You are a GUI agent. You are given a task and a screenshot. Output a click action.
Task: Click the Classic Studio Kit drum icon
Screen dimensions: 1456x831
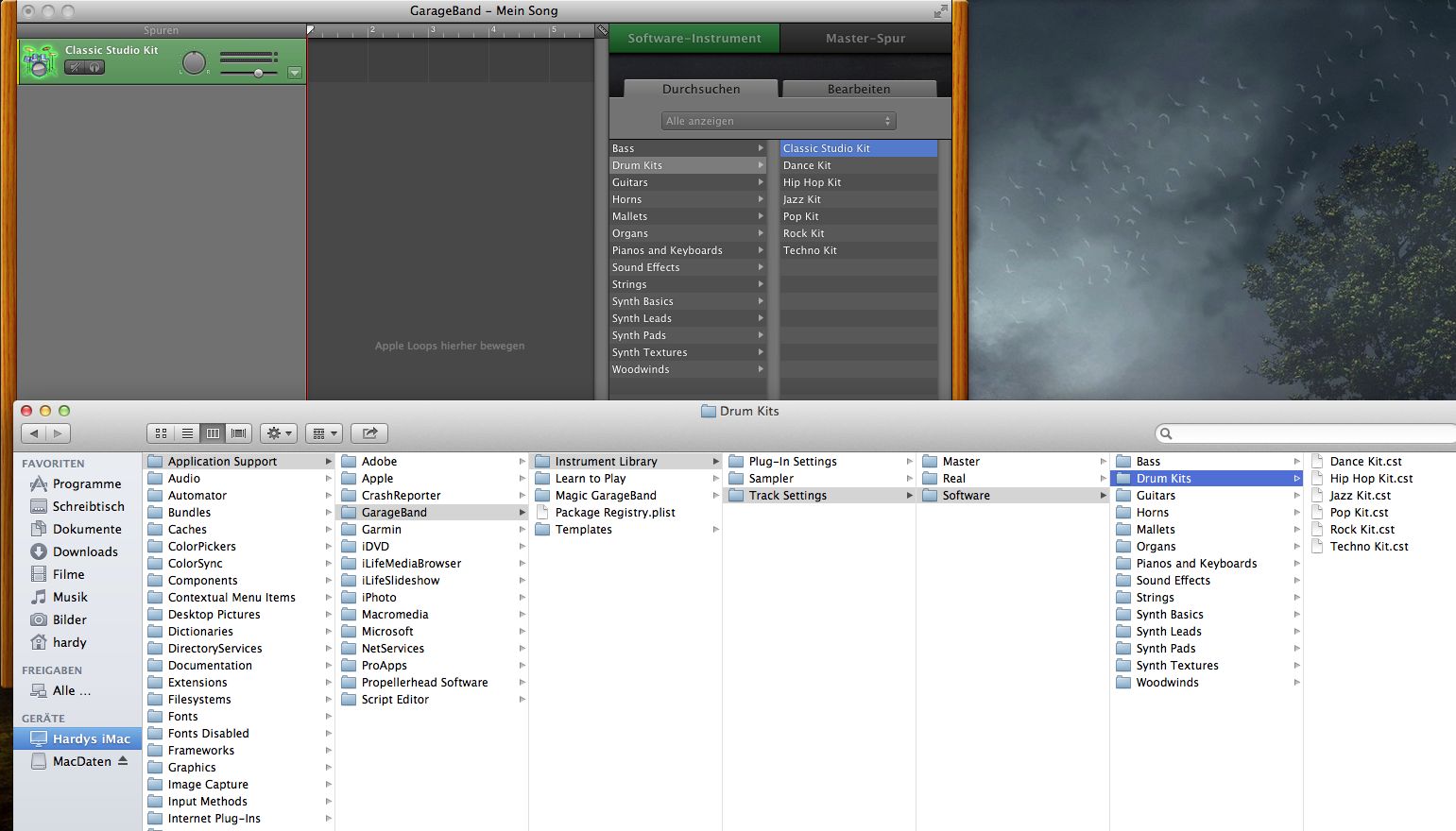click(40, 60)
